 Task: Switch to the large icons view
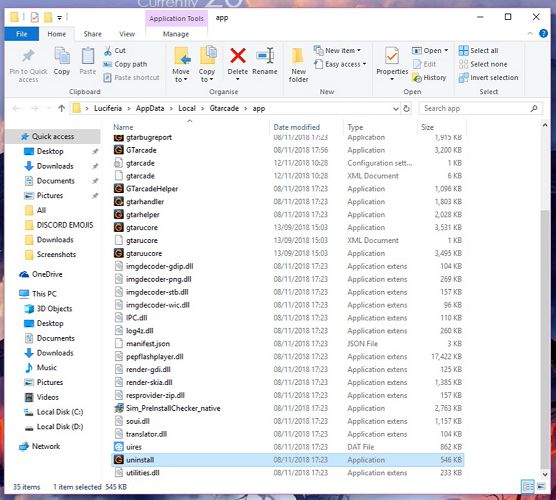click(x=541, y=487)
